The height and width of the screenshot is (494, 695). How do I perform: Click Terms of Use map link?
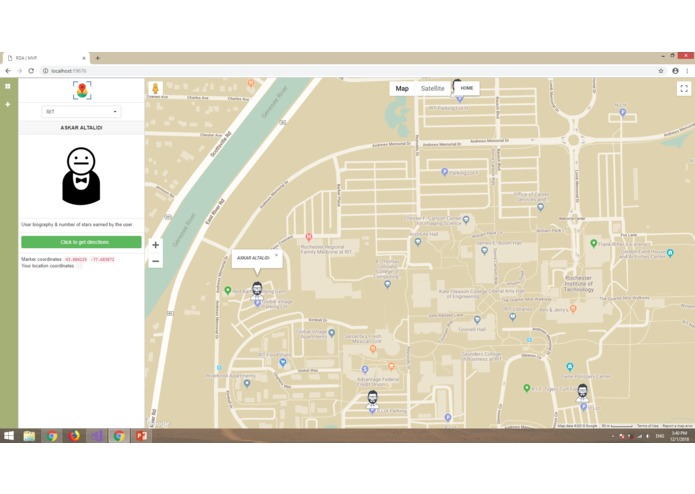[648, 426]
